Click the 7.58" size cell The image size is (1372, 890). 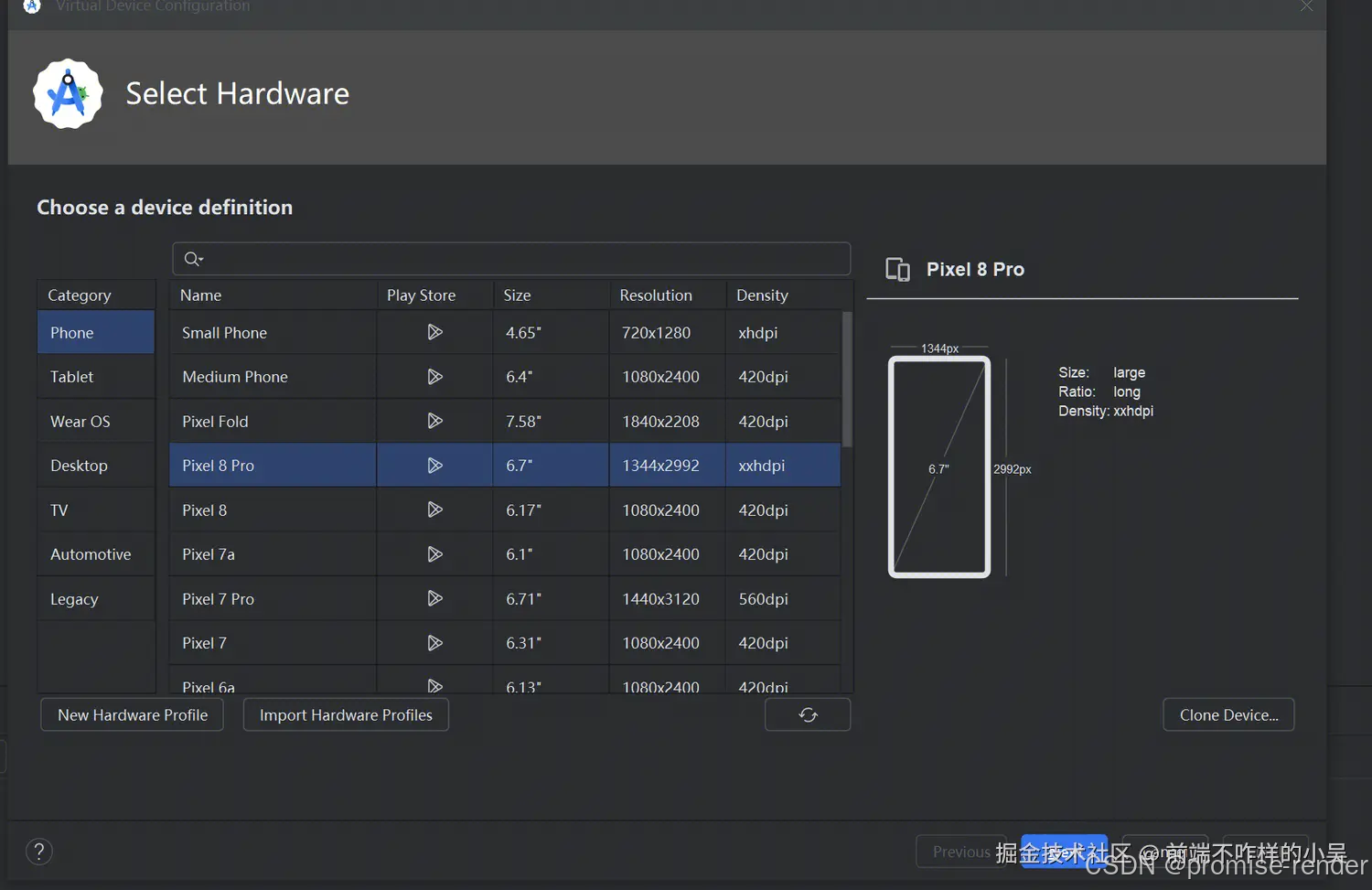(x=551, y=421)
